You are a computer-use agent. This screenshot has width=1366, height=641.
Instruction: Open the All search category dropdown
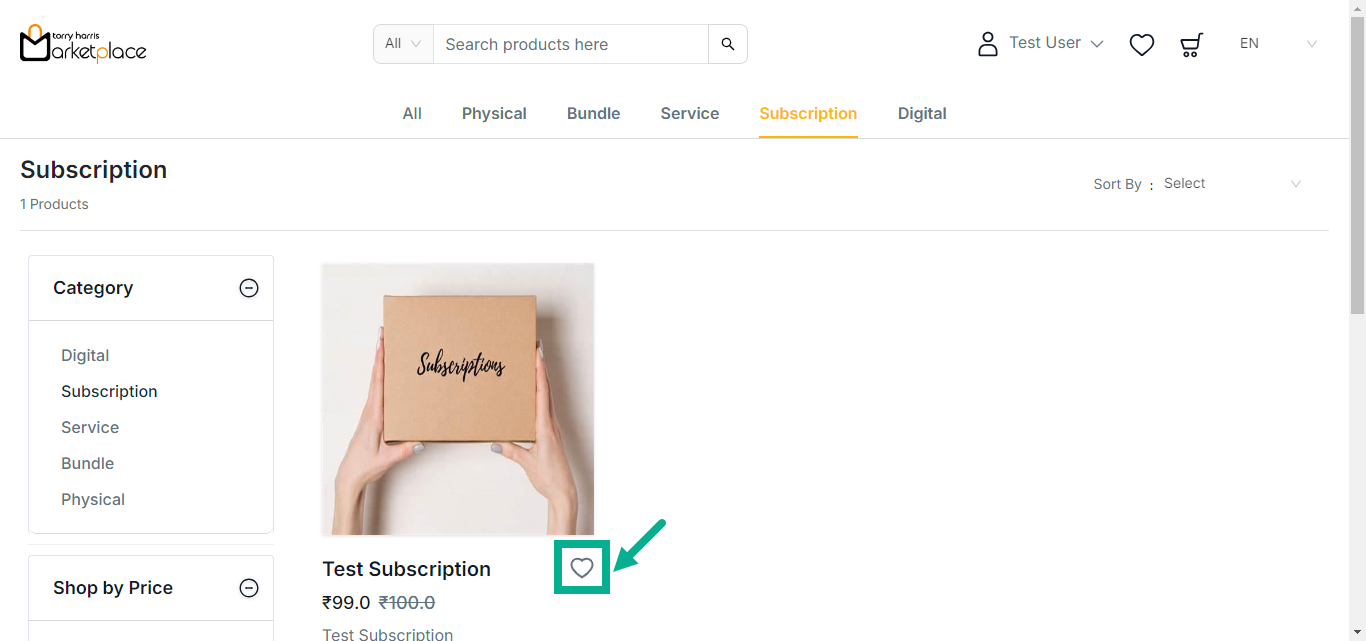[x=403, y=44]
